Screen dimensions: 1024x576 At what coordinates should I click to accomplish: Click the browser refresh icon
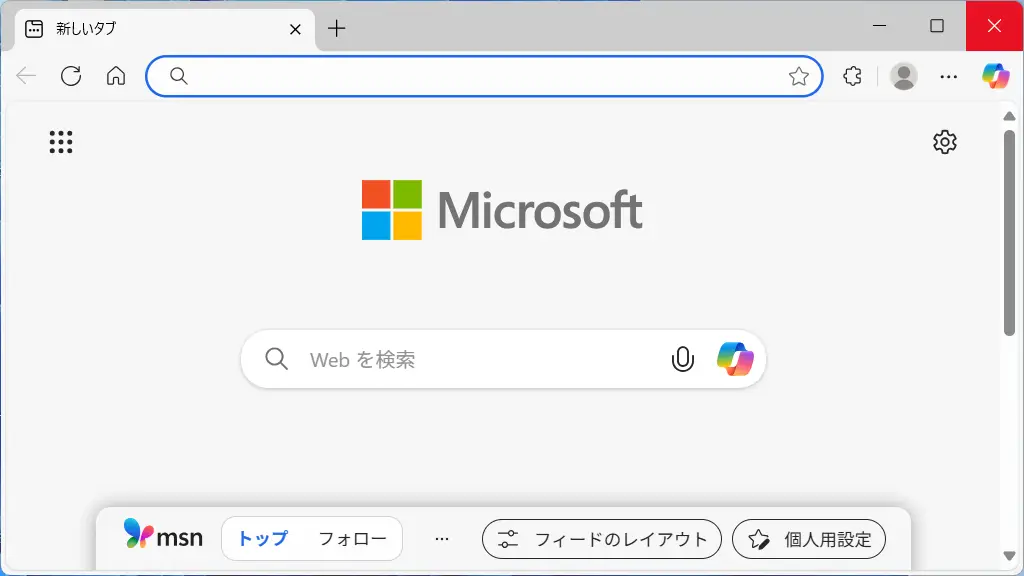point(71,76)
